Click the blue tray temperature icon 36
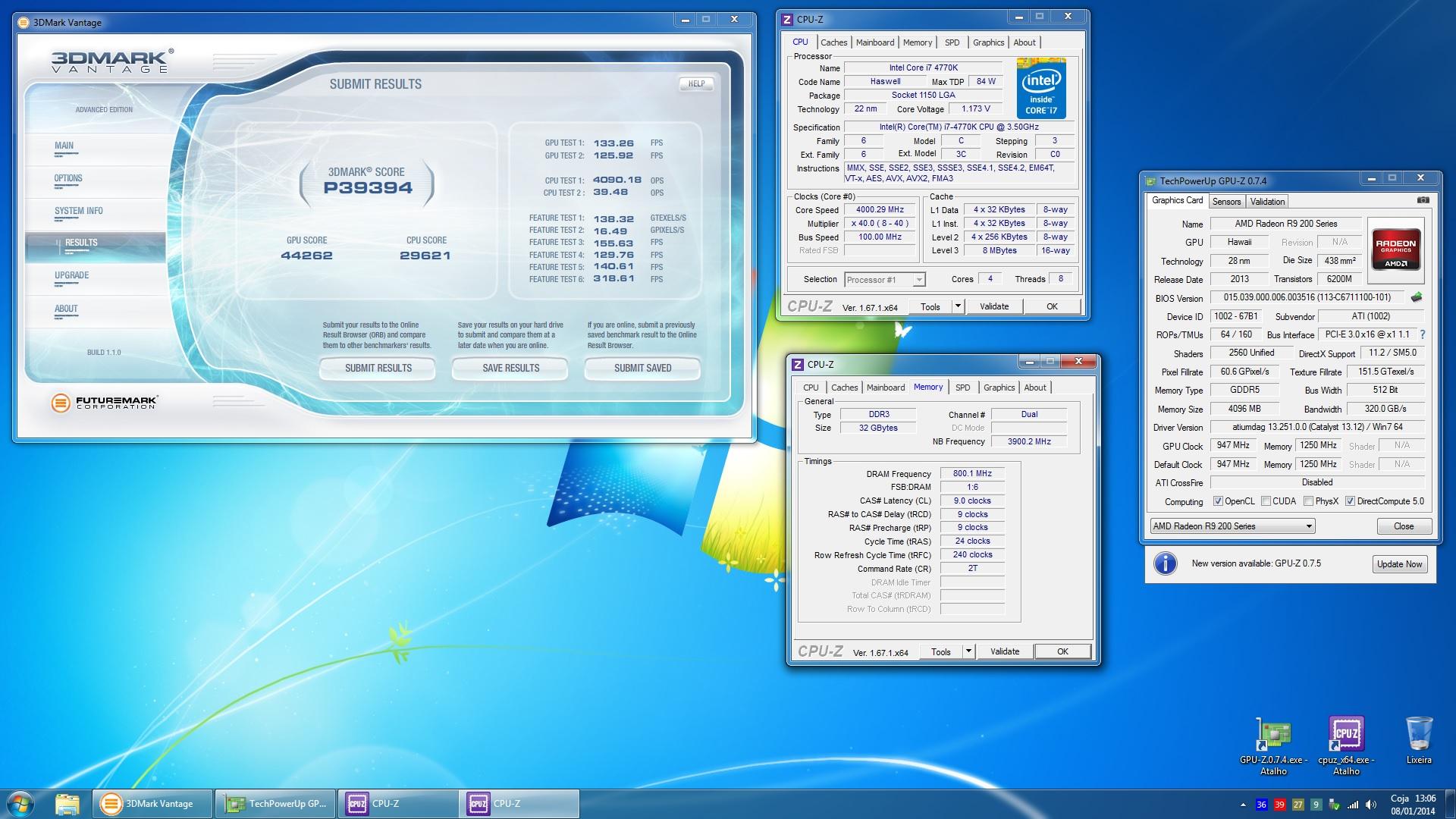Viewport: 1456px width, 819px height. (1261, 805)
